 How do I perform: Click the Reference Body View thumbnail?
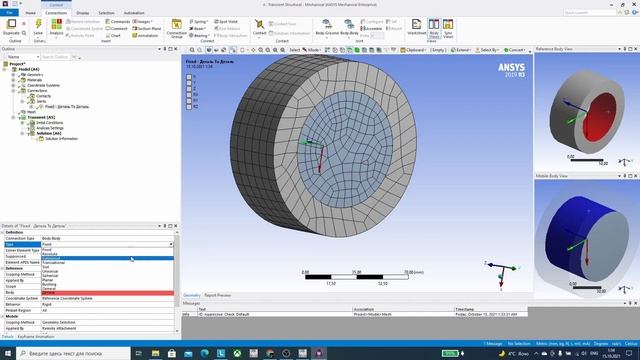[587, 111]
